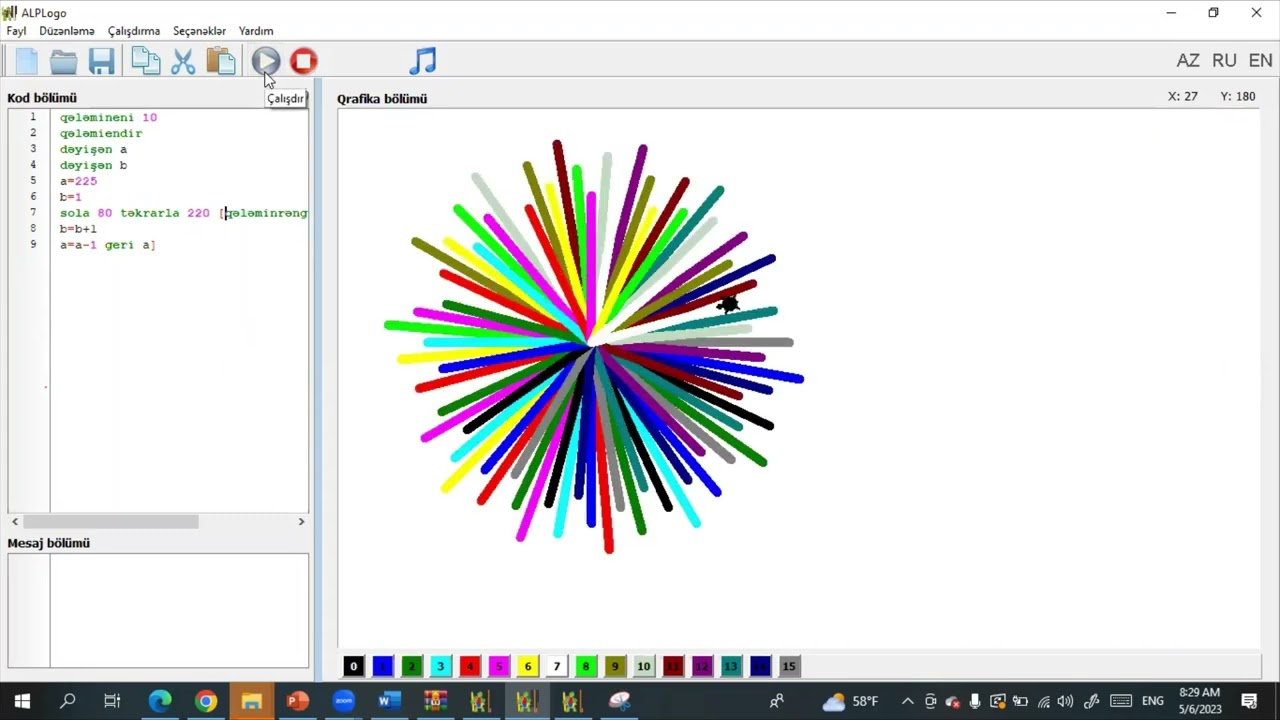Click code line starting 'sola 80 təkrarla'
The height and width of the screenshot is (720, 1280).
point(183,213)
